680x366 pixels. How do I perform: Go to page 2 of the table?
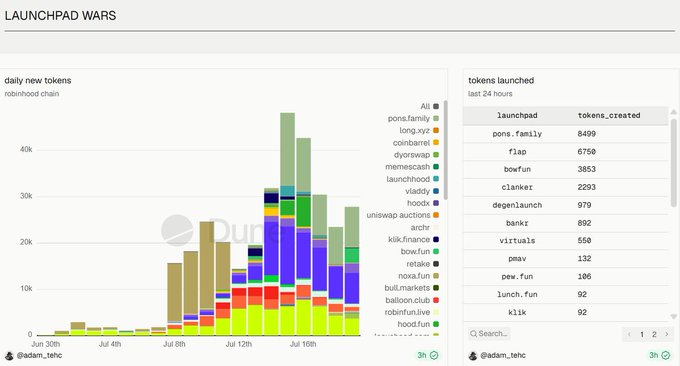click(x=654, y=334)
